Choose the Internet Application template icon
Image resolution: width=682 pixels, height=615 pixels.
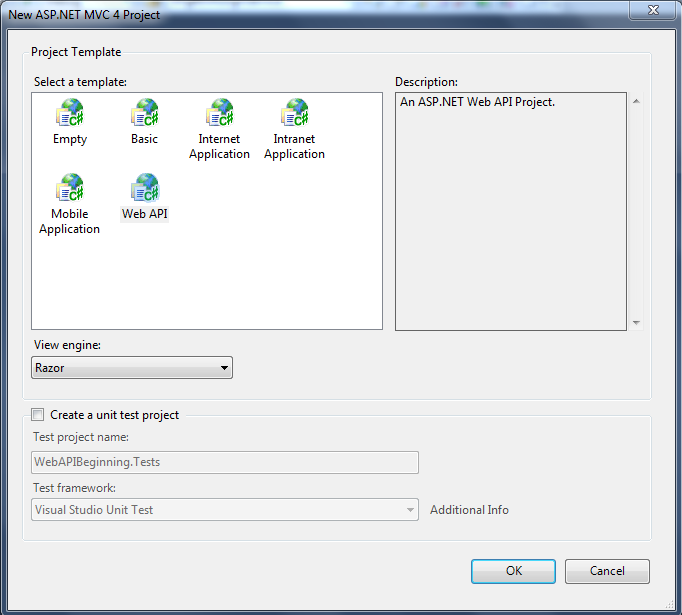[x=220, y=112]
